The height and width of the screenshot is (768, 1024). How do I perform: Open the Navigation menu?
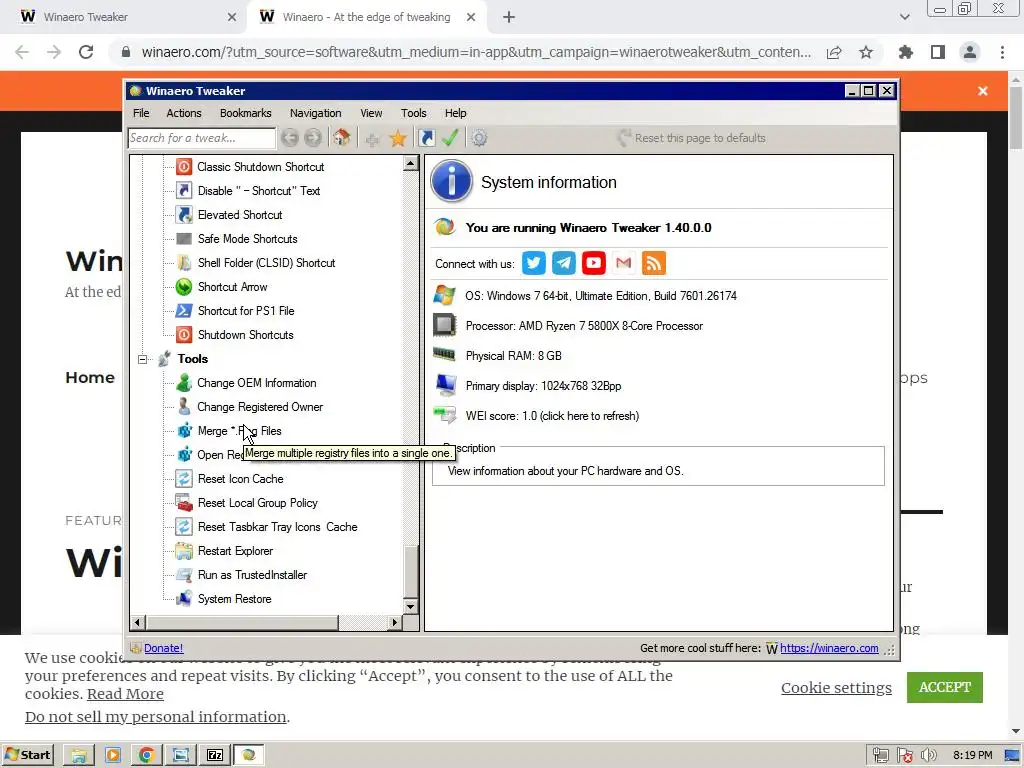point(315,113)
